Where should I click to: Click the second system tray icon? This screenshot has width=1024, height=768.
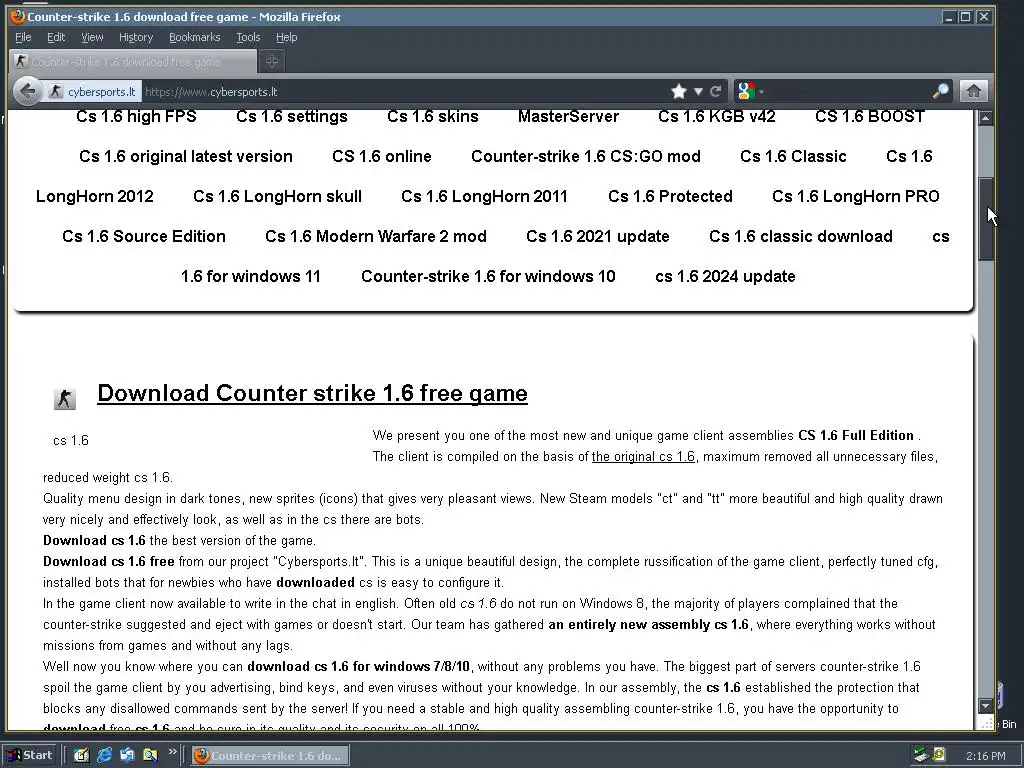pyautogui.click(x=939, y=756)
